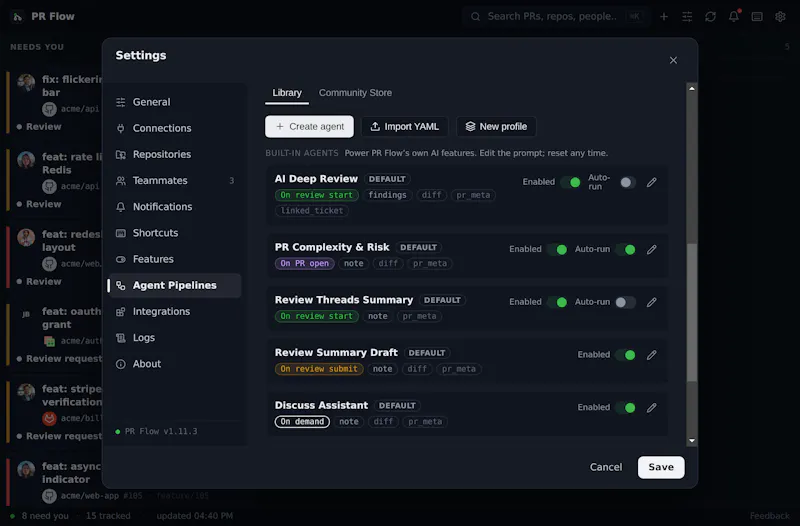Toggle Auto-run for AI Deep Review

tap(628, 183)
